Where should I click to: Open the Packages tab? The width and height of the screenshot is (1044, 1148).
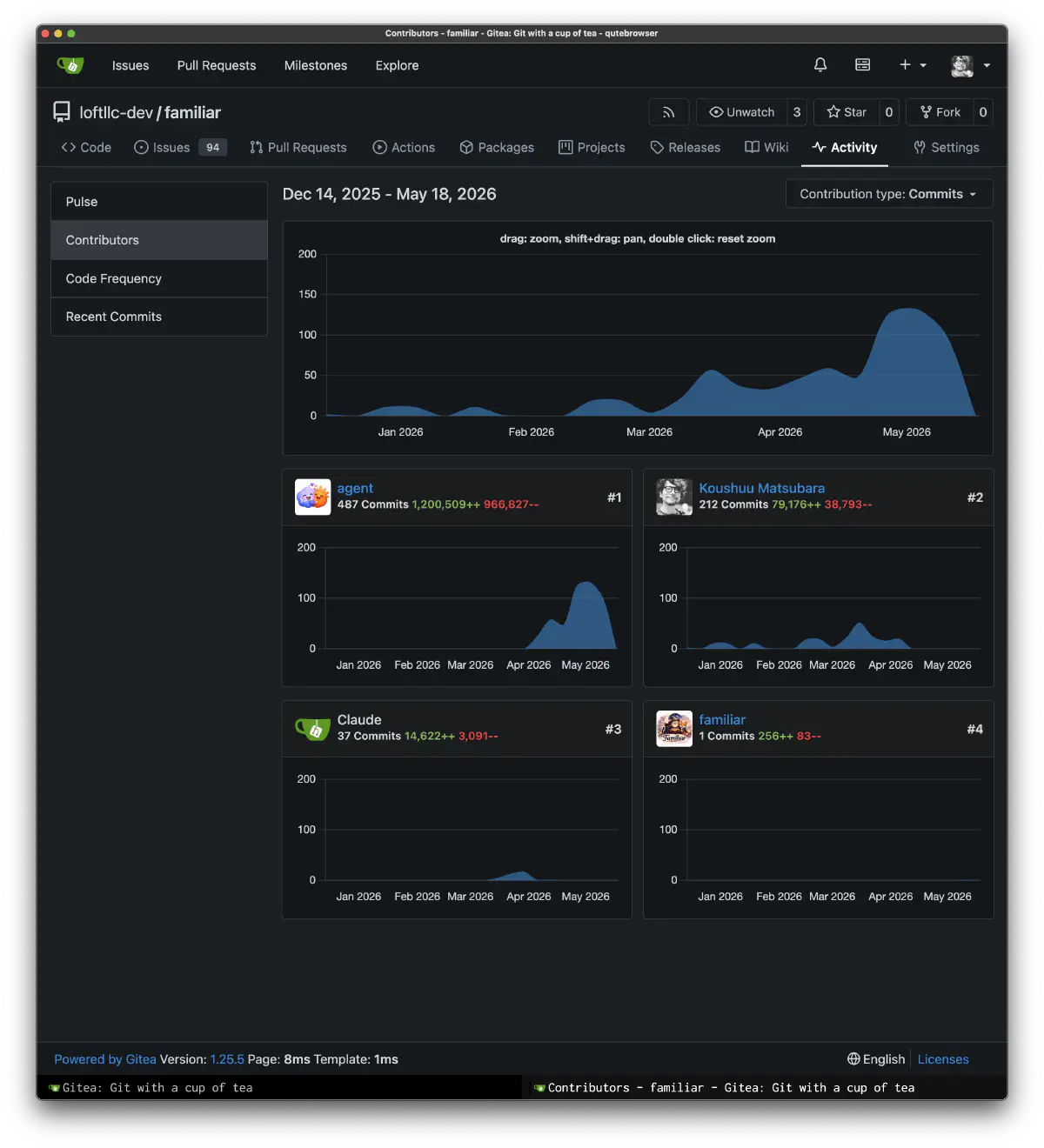click(x=497, y=148)
